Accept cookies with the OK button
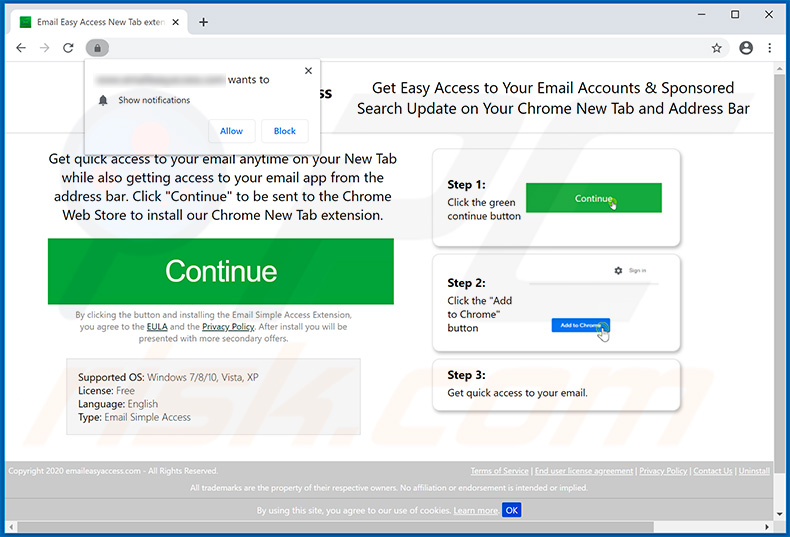This screenshot has width=790, height=537. (511, 510)
